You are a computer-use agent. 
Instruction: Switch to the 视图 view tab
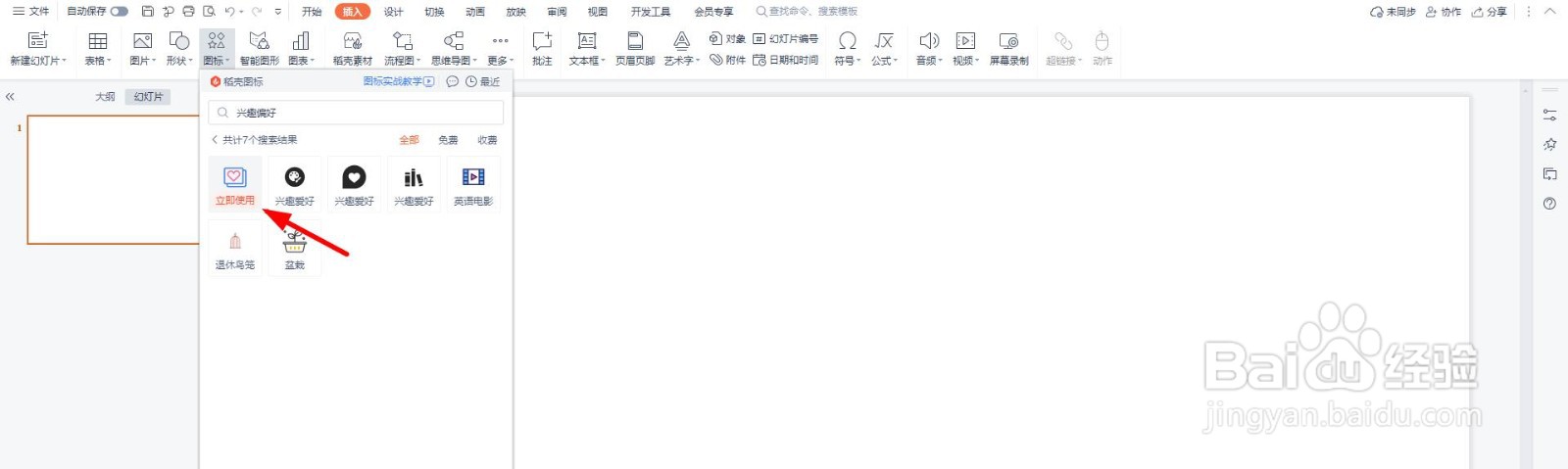(x=597, y=12)
